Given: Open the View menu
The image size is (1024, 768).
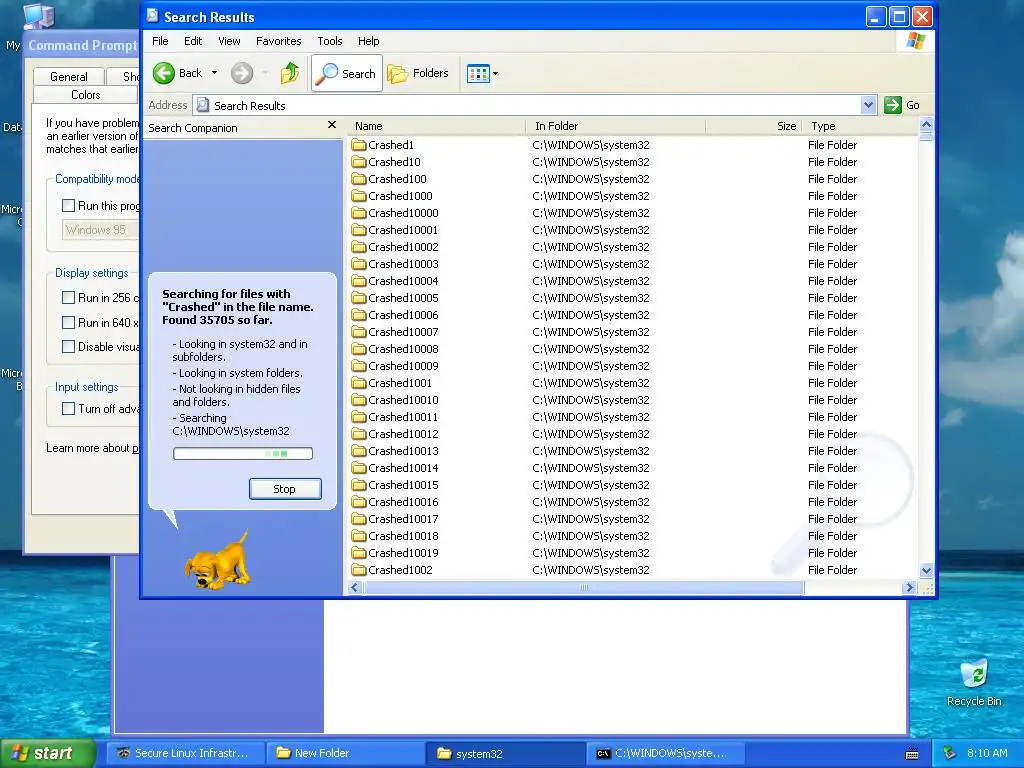Looking at the screenshot, I should 229,41.
